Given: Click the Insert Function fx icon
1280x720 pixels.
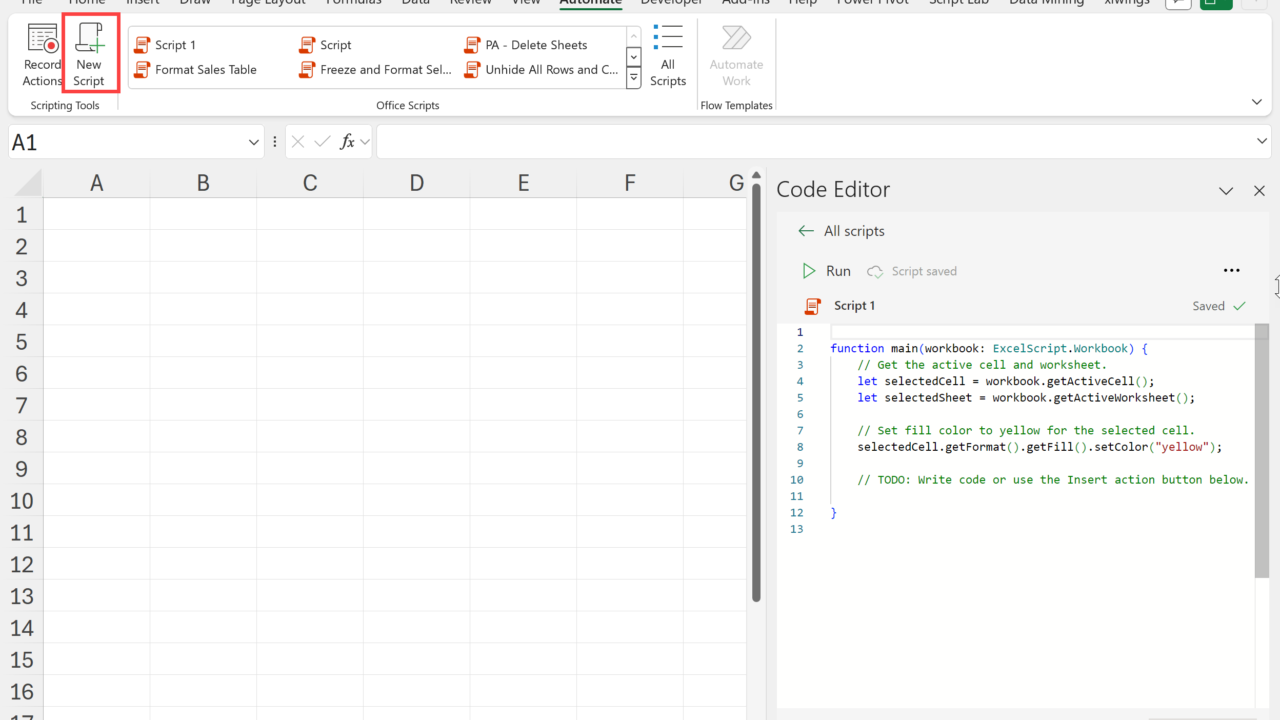Looking at the screenshot, I should 347,142.
